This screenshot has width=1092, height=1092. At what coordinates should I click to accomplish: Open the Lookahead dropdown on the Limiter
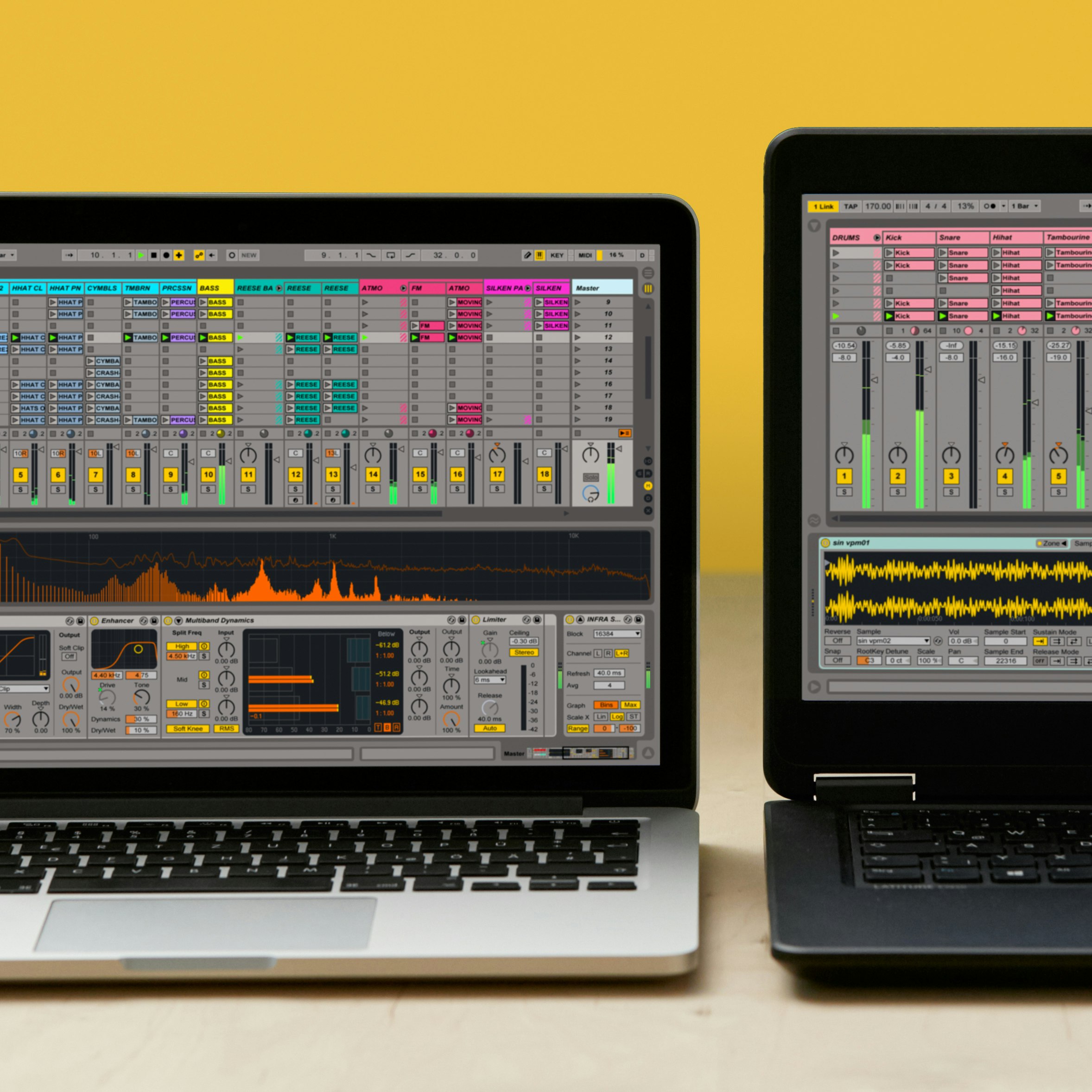(x=490, y=680)
